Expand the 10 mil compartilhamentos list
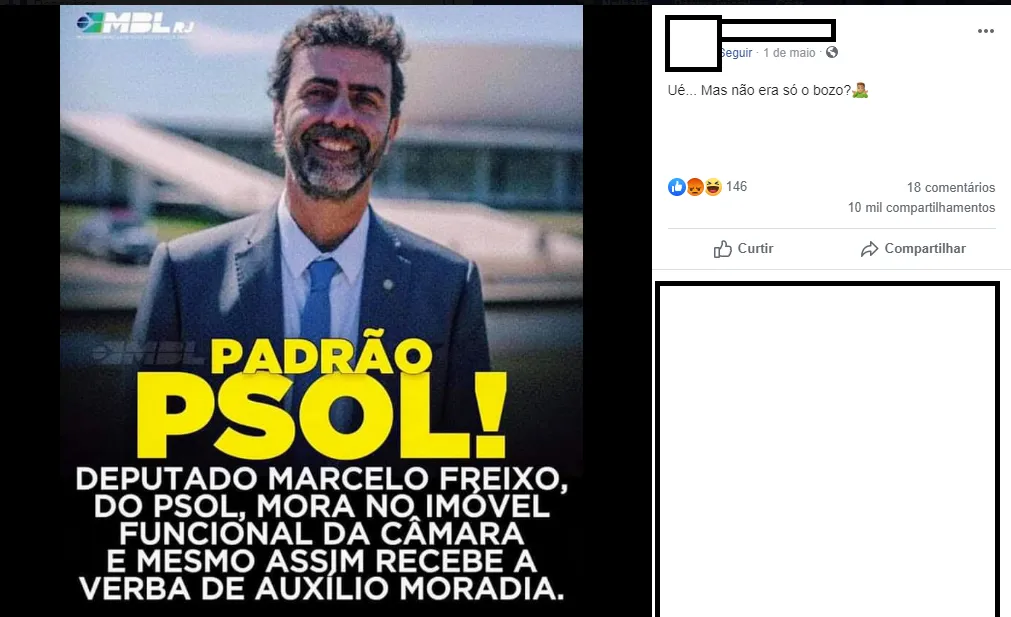This screenshot has width=1011, height=617. [x=921, y=208]
